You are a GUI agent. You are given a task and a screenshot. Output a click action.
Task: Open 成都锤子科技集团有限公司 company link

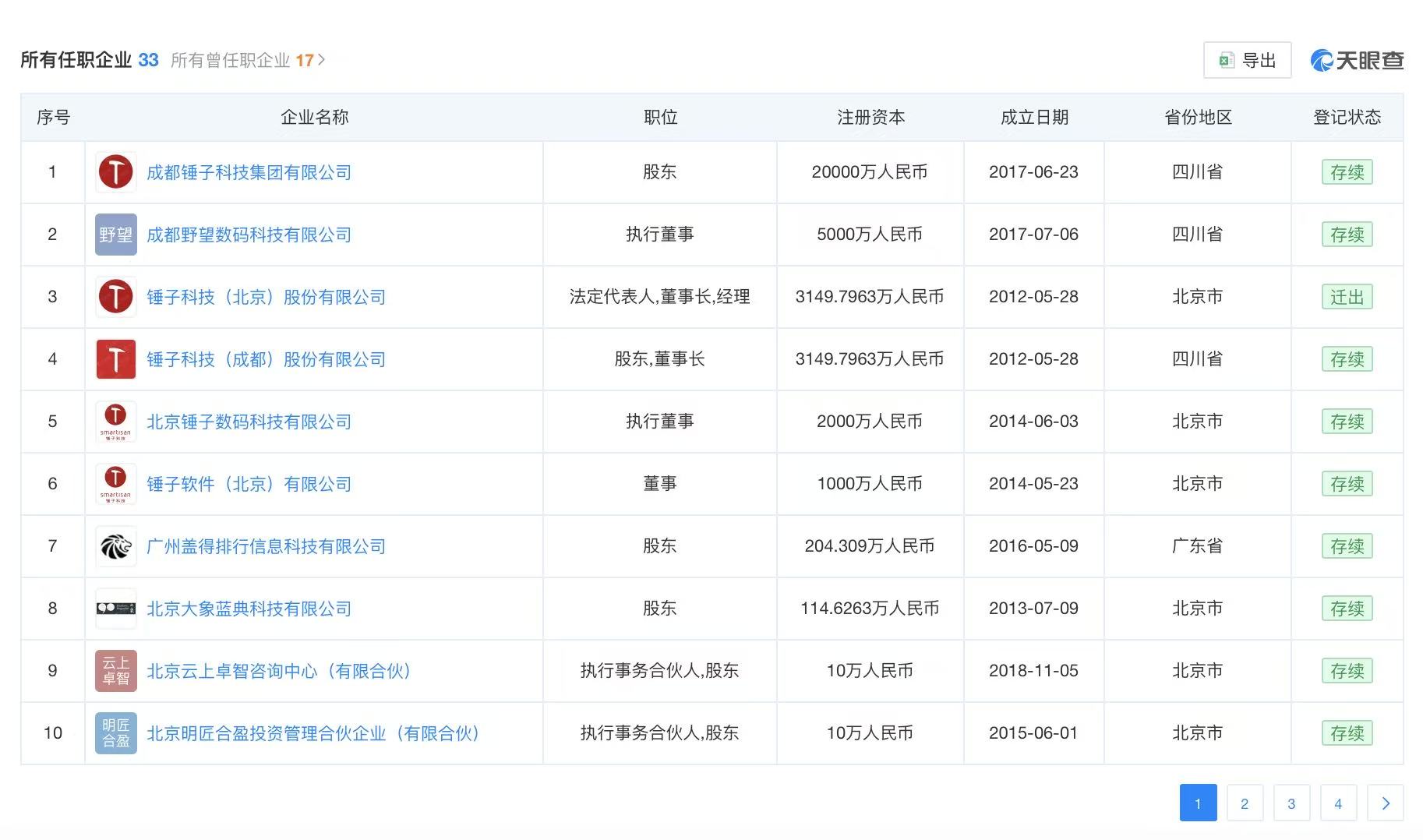pyautogui.click(x=249, y=172)
